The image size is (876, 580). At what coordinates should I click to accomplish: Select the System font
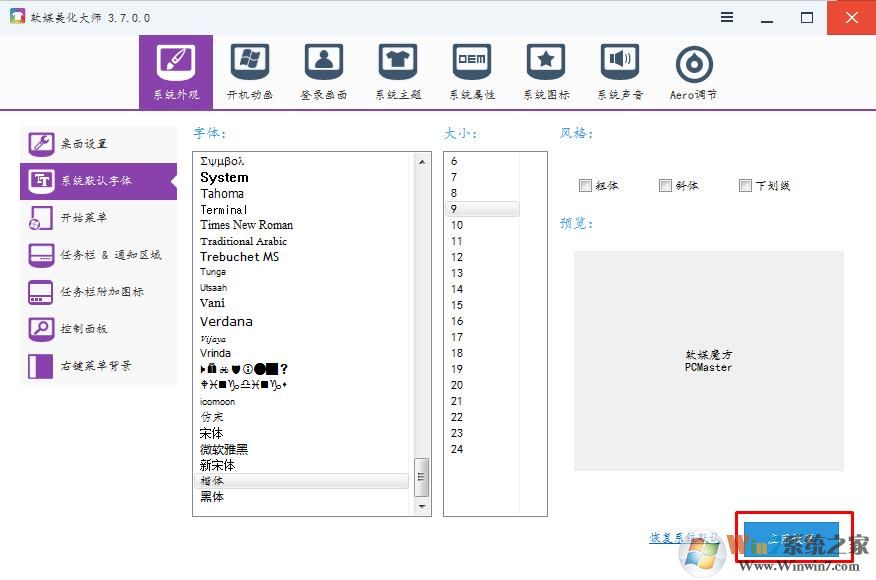click(224, 178)
